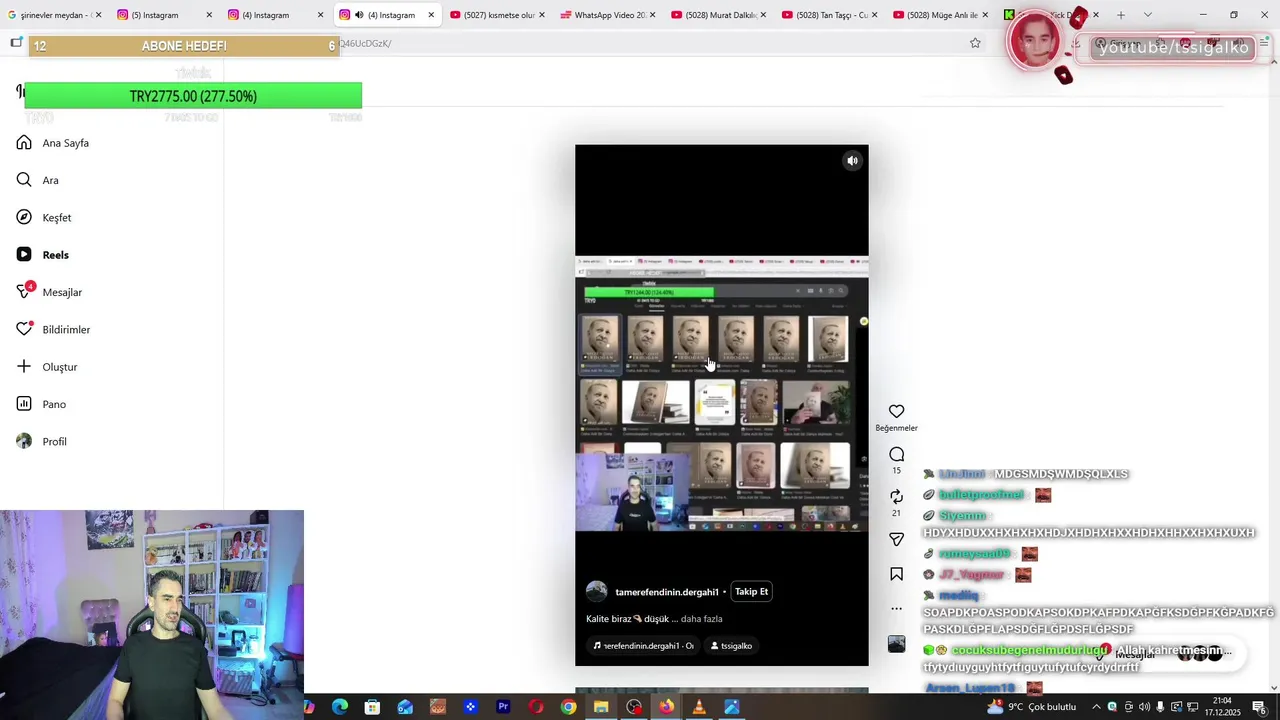Image resolution: width=1280 pixels, height=720 pixels.
Task: Open Ara search in the sidebar
Action: pyautogui.click(x=38, y=180)
